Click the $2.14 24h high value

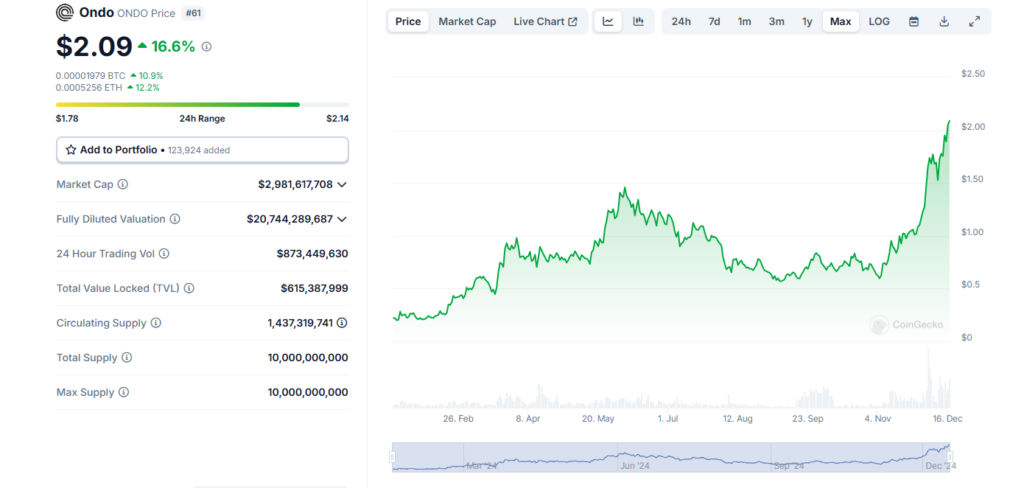[x=338, y=119]
